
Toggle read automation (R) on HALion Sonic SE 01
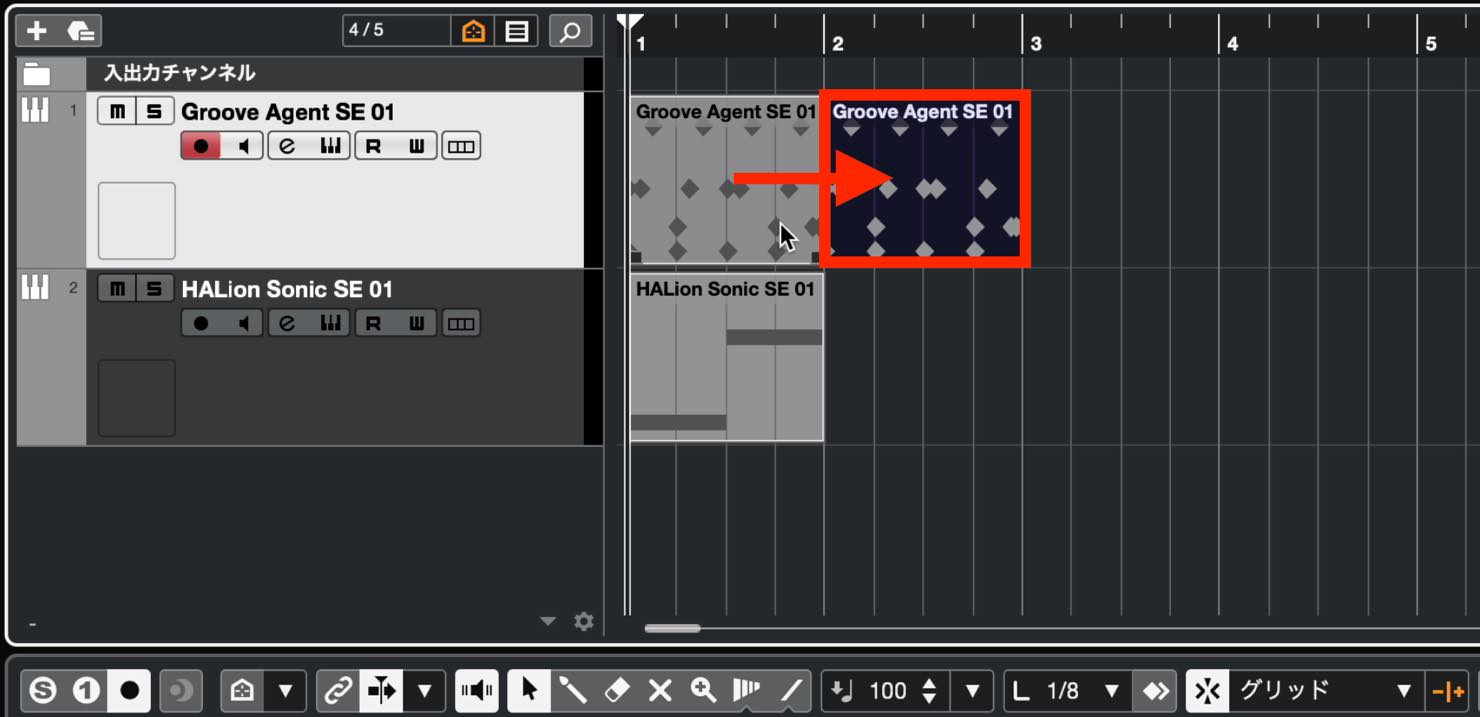(x=374, y=323)
